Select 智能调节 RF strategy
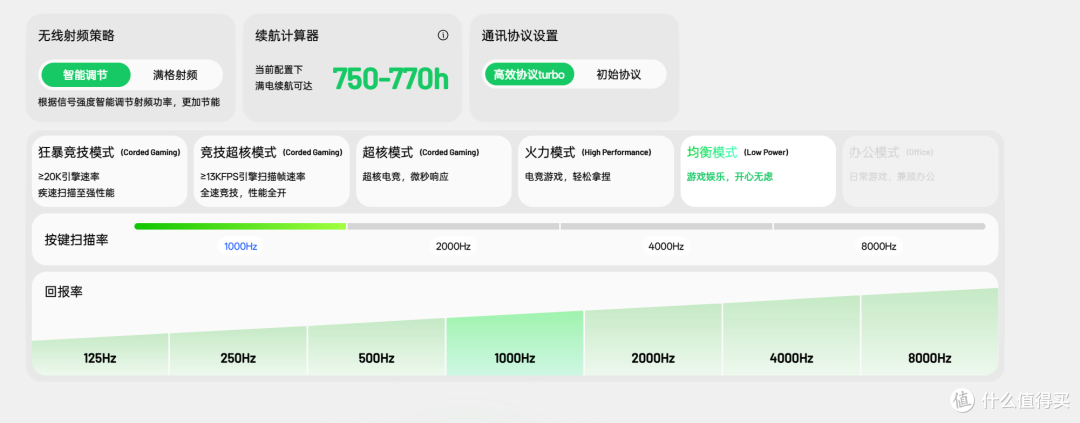Viewport: 1080px width, 423px height. coord(85,75)
